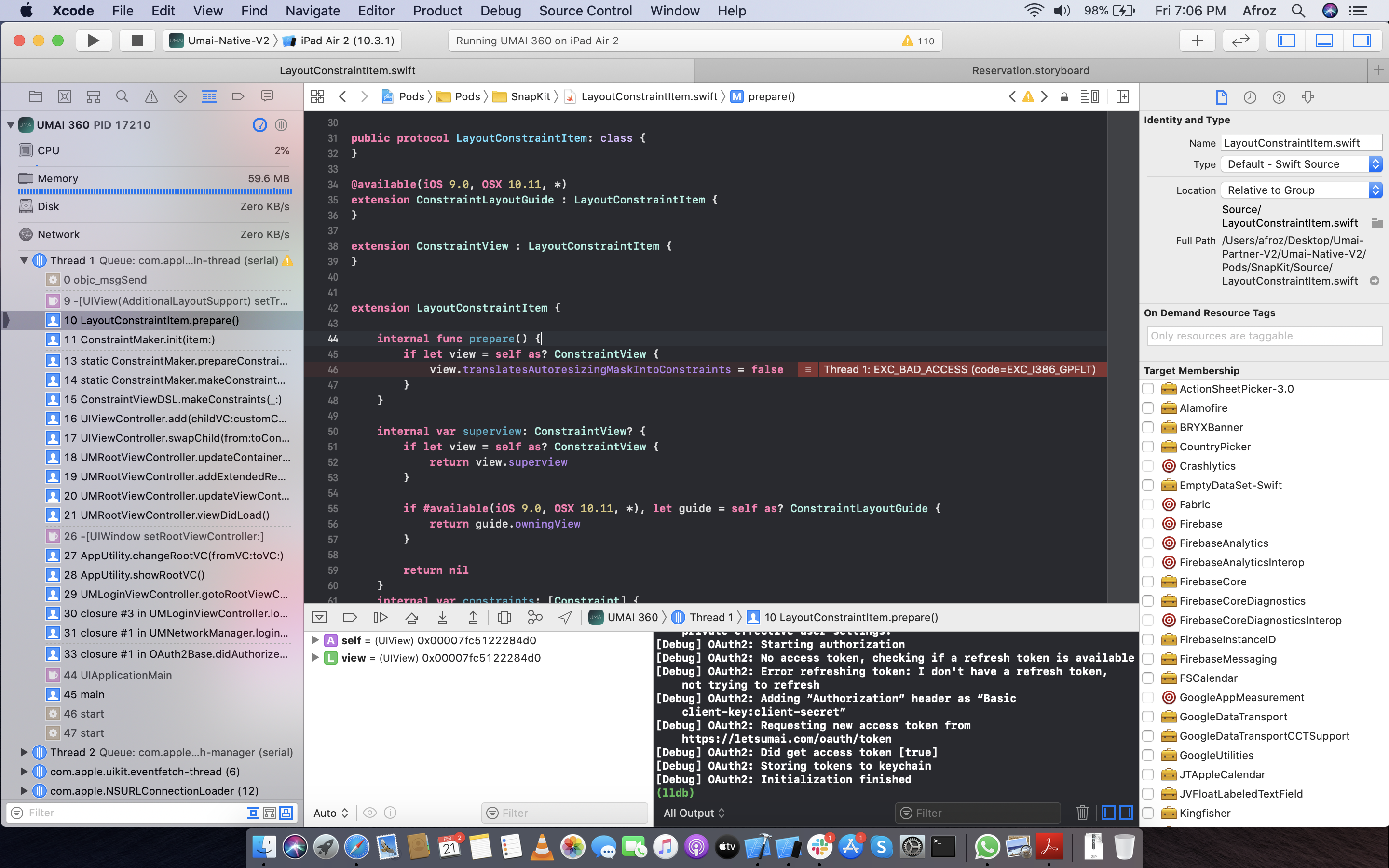Open the Debug Memory Graph icon
The width and height of the screenshot is (1389, 868).
pyautogui.click(x=535, y=617)
